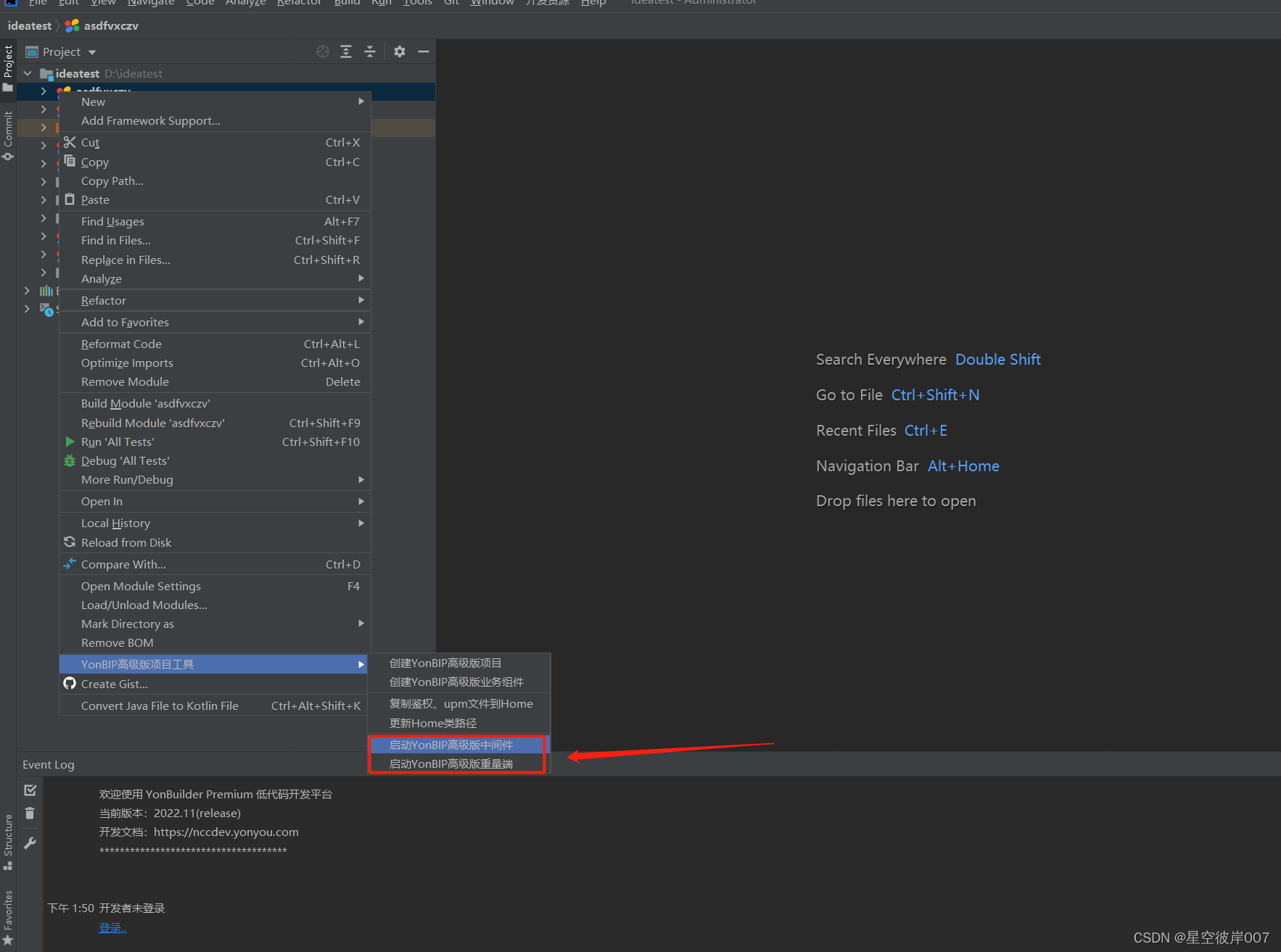Click Paste in context menu
This screenshot has height=952, width=1281.
(215, 200)
